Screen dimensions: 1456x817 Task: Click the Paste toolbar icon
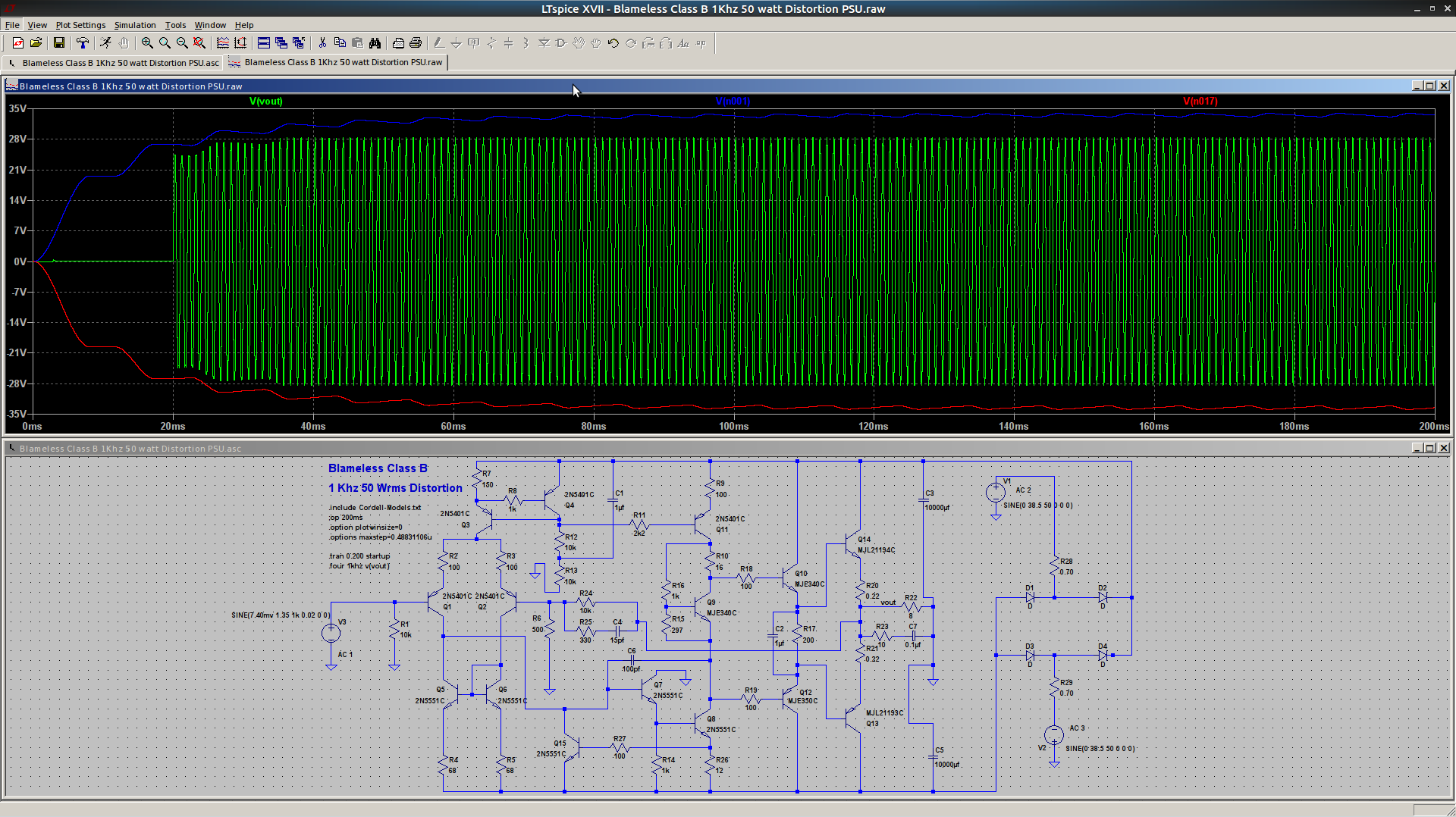(357, 43)
